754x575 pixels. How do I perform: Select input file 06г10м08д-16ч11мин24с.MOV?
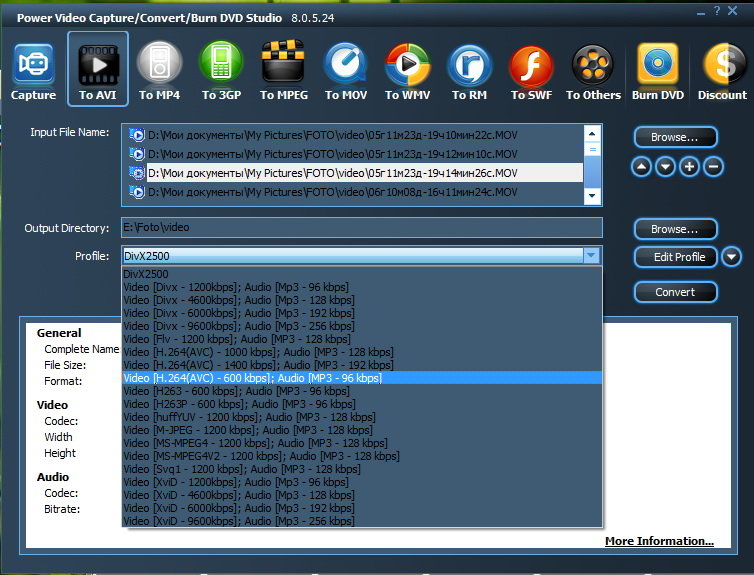click(x=355, y=192)
